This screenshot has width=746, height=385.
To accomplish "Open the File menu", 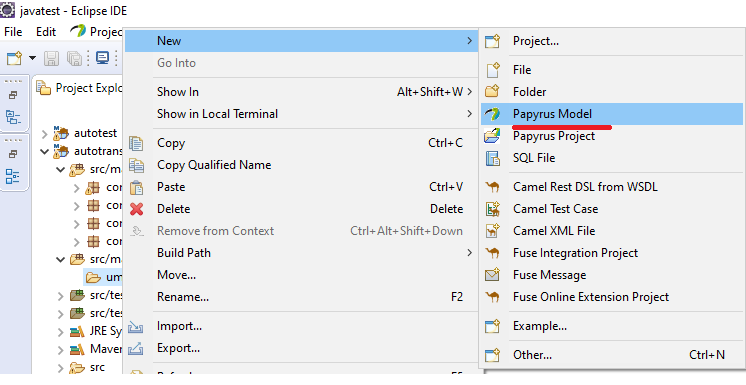I will tap(13, 32).
